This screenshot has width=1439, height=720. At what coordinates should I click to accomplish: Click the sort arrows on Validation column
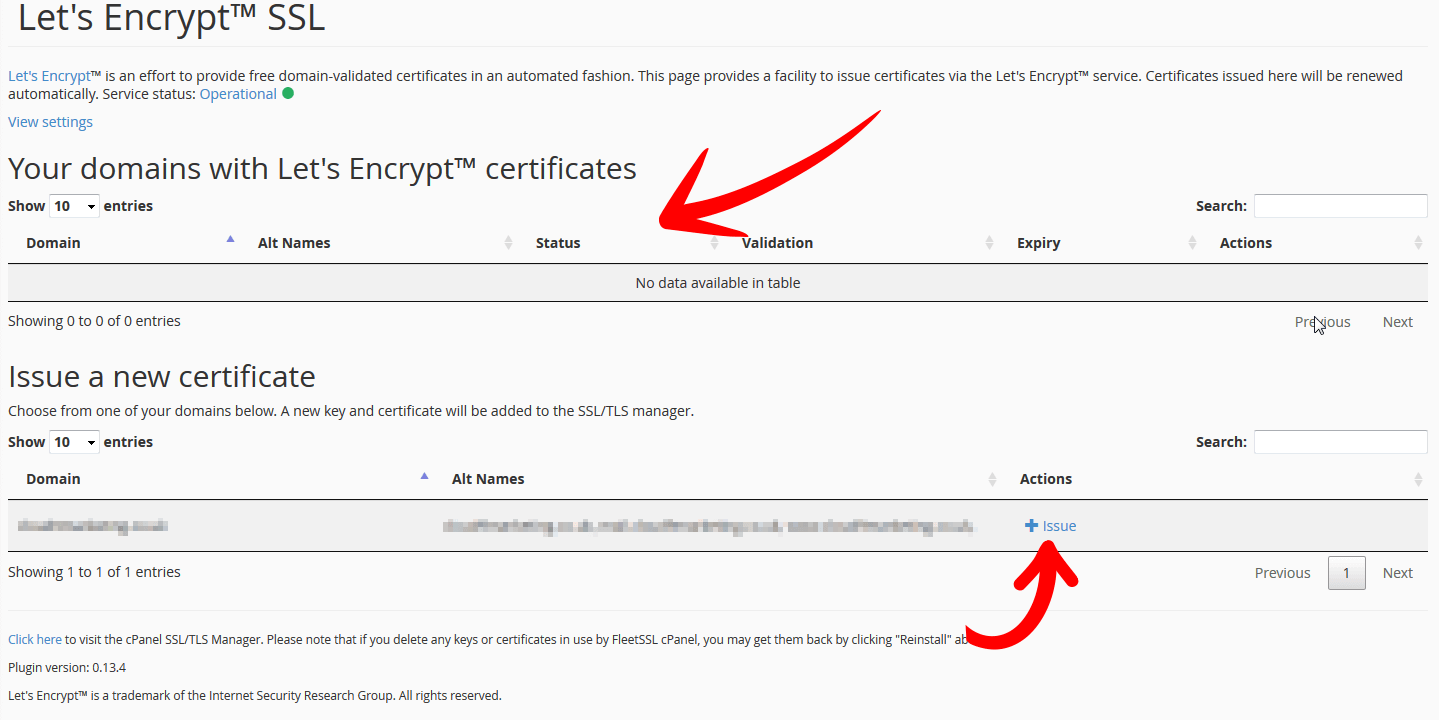point(990,242)
